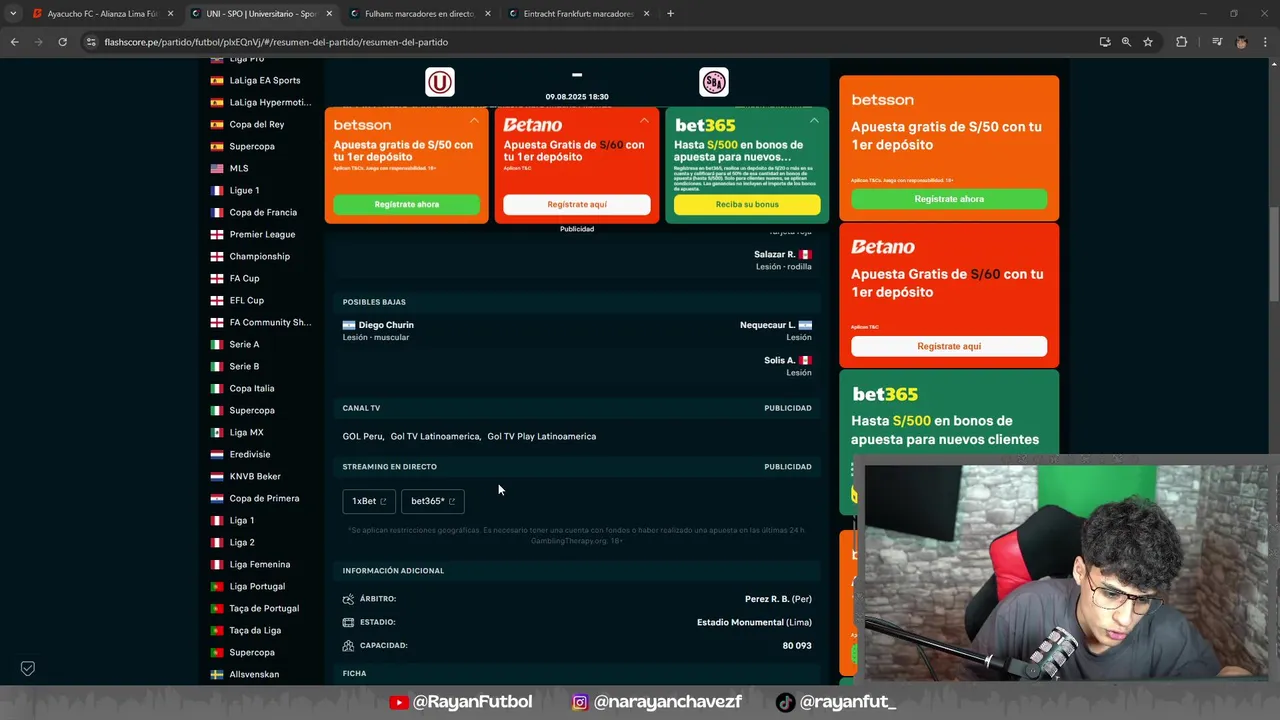Collapse the betsson ad card chevron
The height and width of the screenshot is (720, 1280).
[x=474, y=120]
